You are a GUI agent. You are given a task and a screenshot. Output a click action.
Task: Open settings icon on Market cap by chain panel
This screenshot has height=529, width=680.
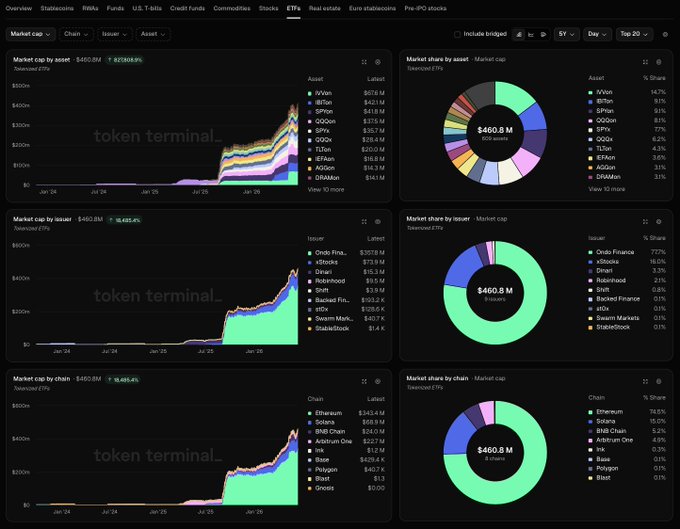(x=378, y=381)
